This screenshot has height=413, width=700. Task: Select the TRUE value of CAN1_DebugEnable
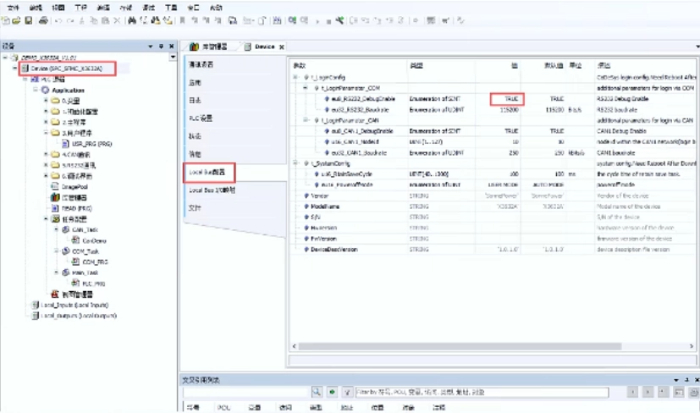[x=511, y=131]
